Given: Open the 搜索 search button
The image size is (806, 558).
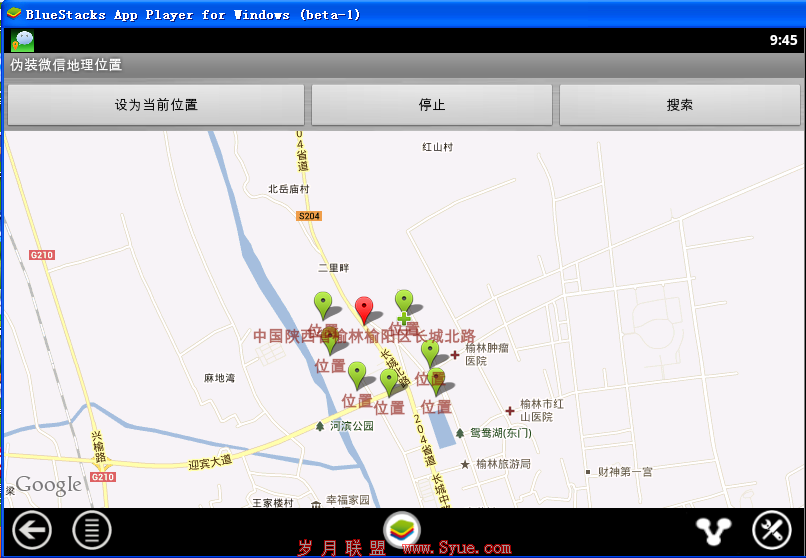Looking at the screenshot, I should 680,105.
